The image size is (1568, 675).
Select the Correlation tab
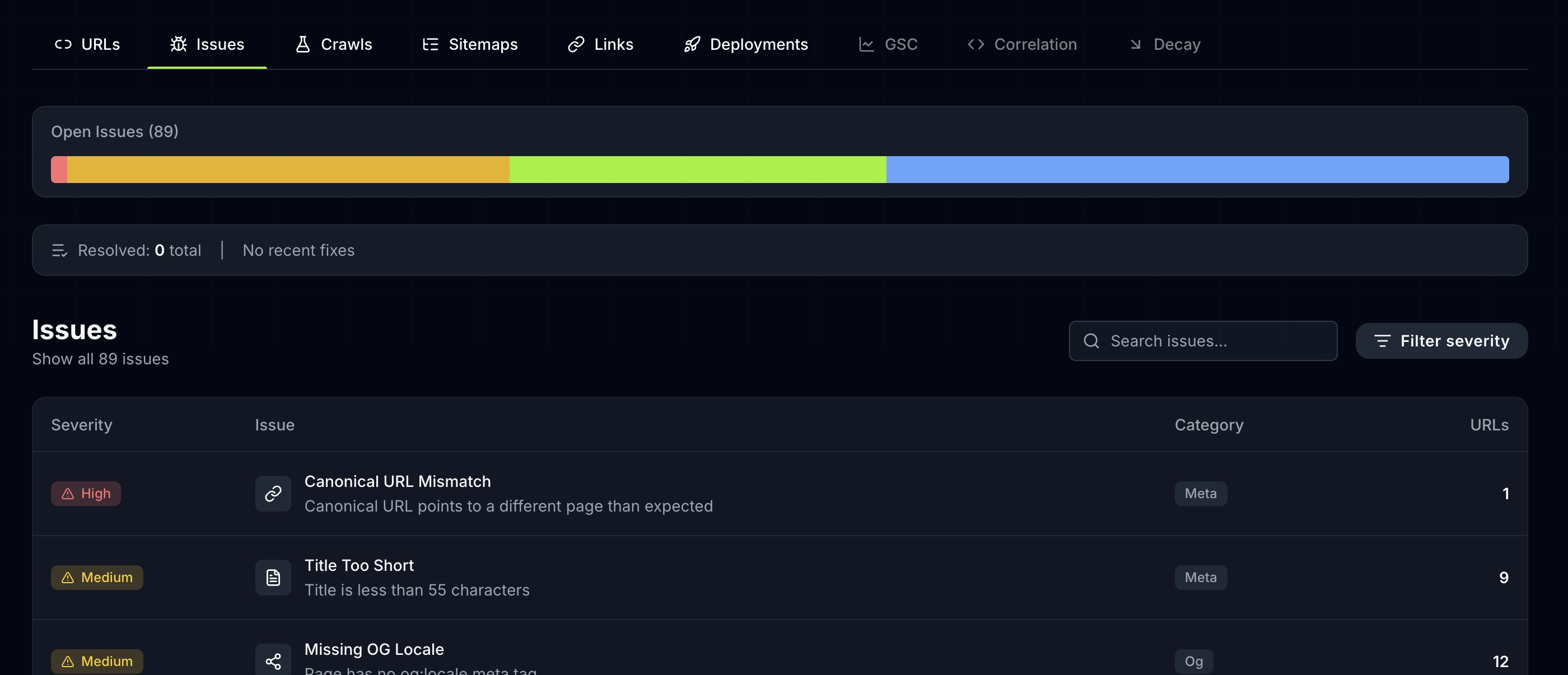click(1022, 44)
